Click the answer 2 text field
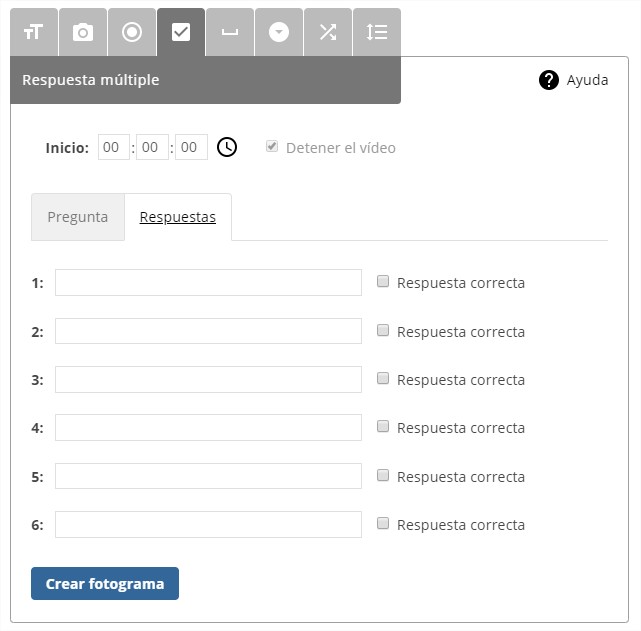The width and height of the screenshot is (641, 631). coord(208,331)
